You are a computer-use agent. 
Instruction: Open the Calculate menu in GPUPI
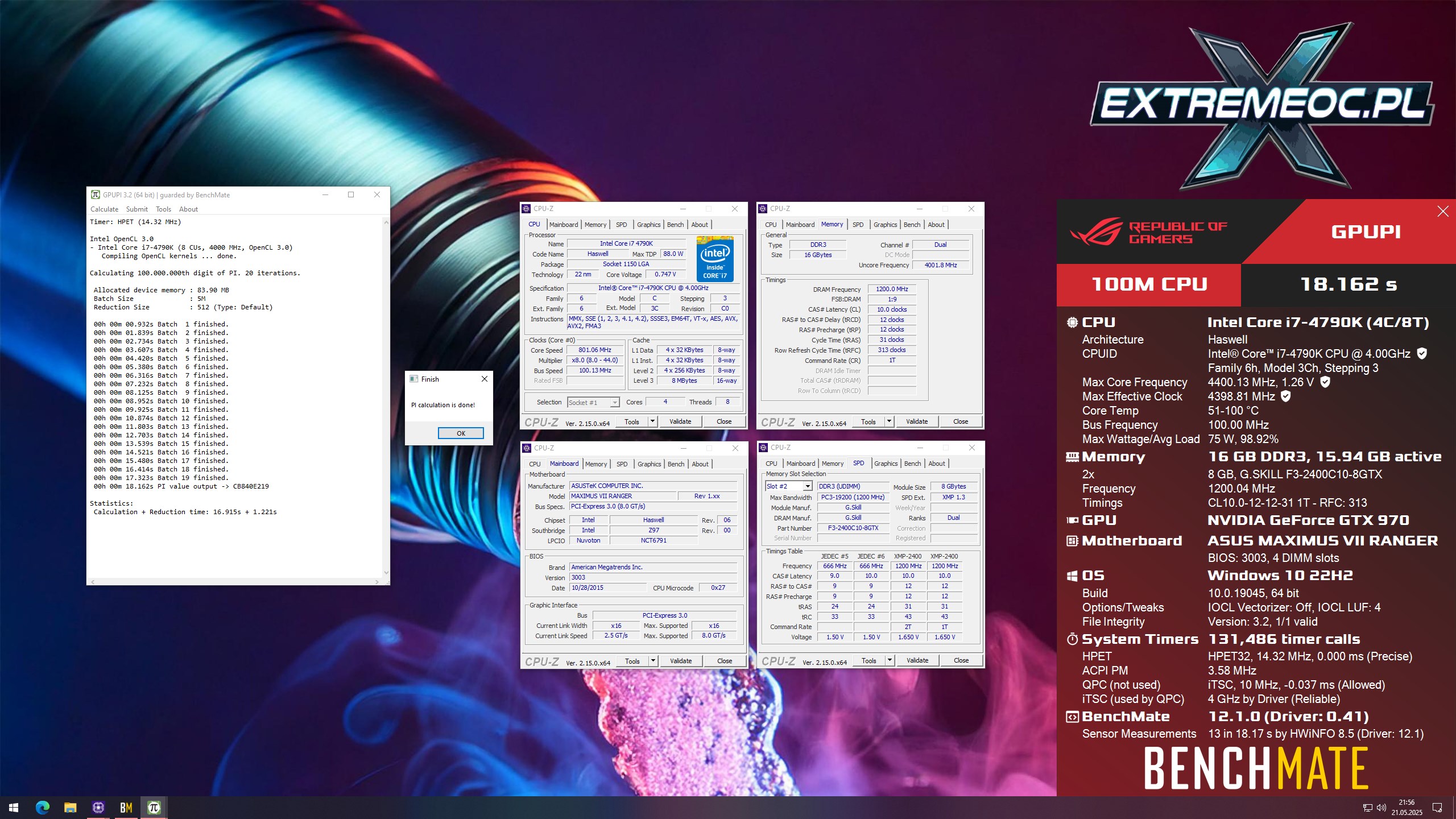(x=105, y=209)
